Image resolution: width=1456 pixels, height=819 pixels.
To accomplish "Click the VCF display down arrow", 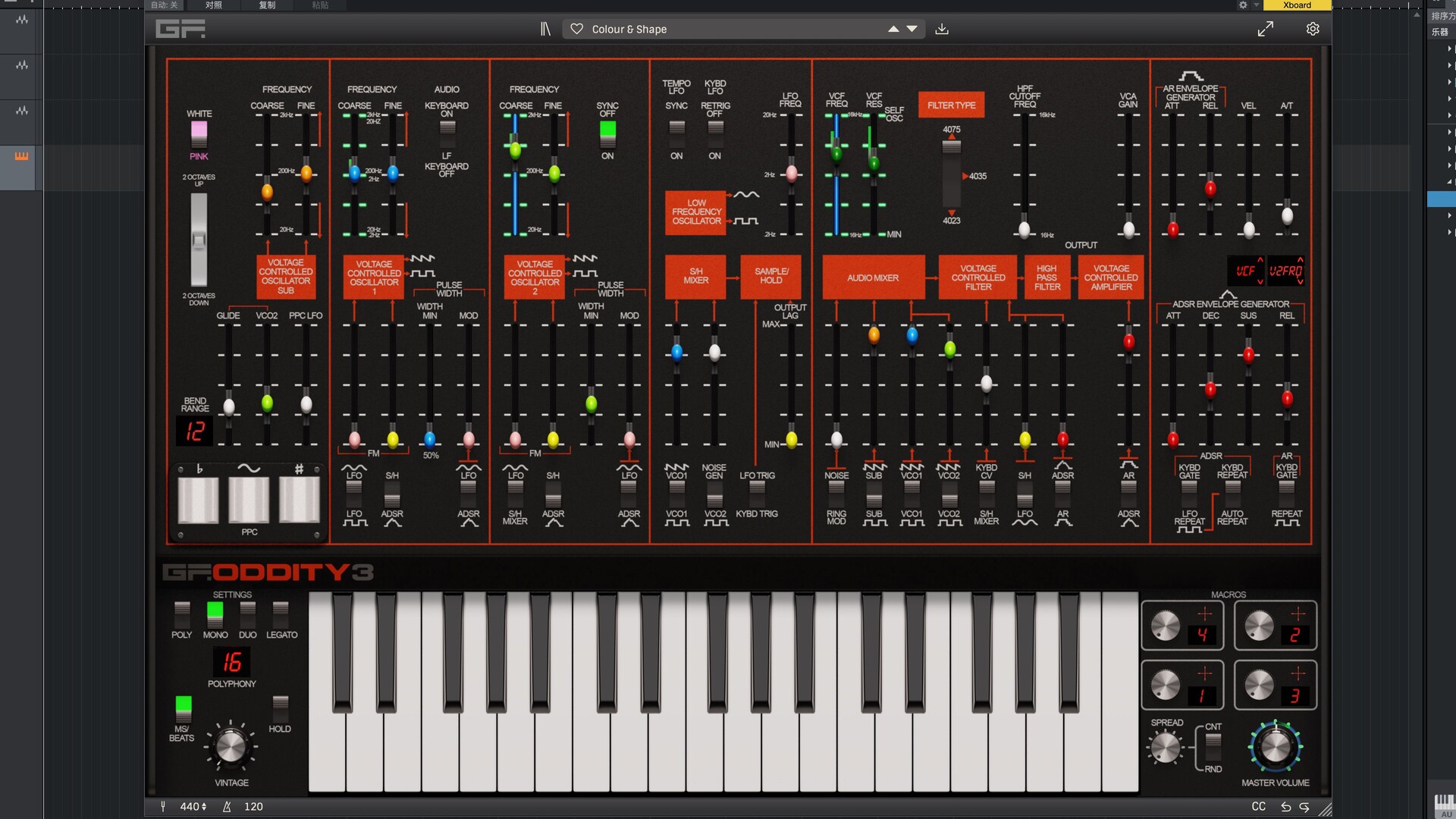I will point(1260,281).
